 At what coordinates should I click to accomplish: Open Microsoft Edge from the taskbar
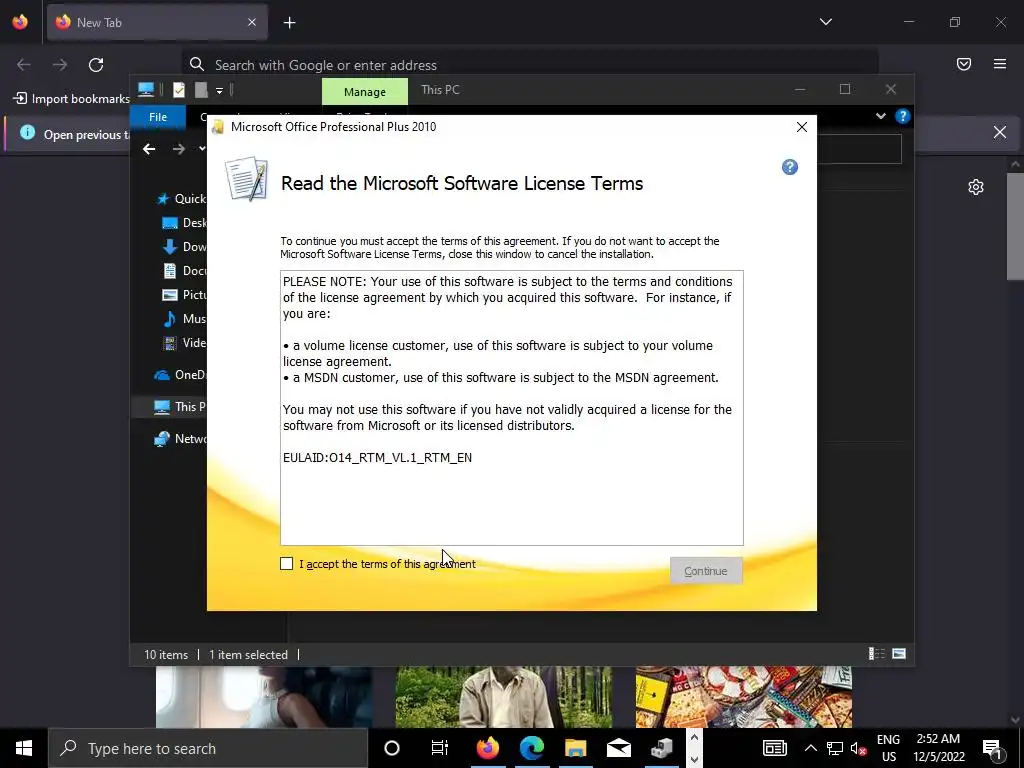(x=532, y=748)
